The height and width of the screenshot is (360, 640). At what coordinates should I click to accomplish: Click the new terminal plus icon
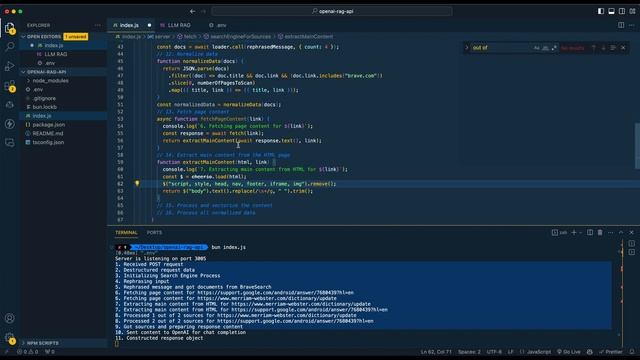click(574, 232)
